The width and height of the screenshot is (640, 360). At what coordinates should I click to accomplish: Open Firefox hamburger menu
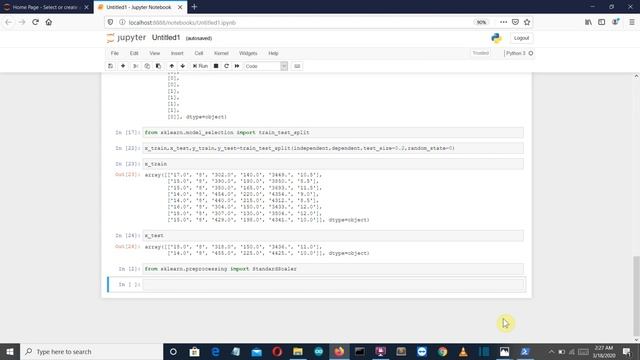(631, 22)
